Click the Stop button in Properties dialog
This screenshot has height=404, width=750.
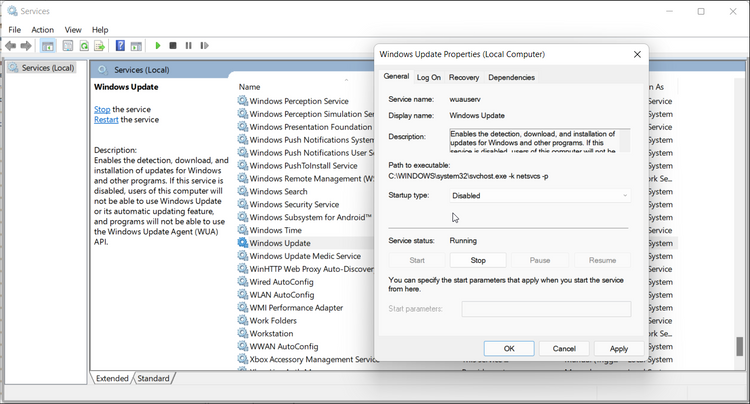point(478,260)
